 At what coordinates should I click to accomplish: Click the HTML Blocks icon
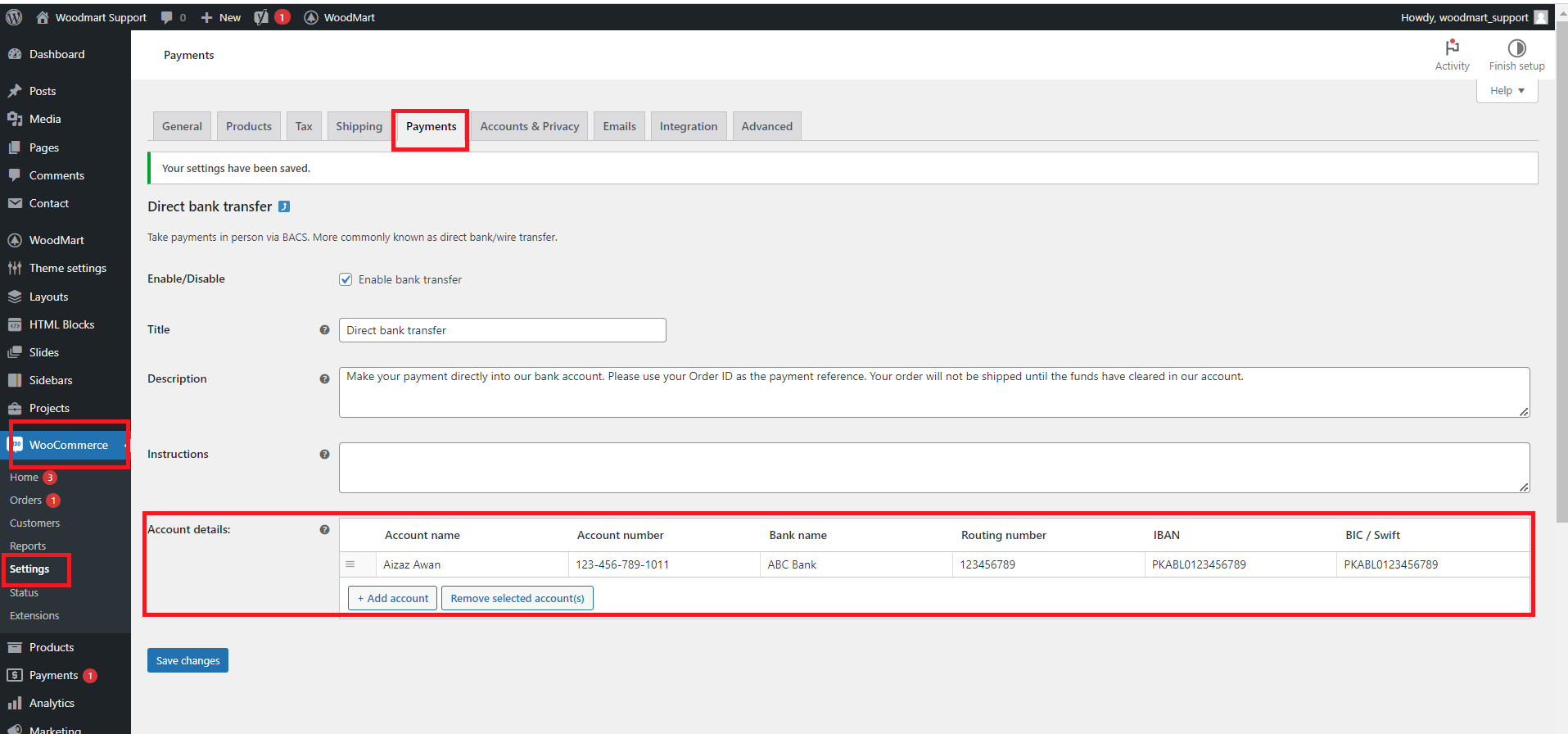15,324
